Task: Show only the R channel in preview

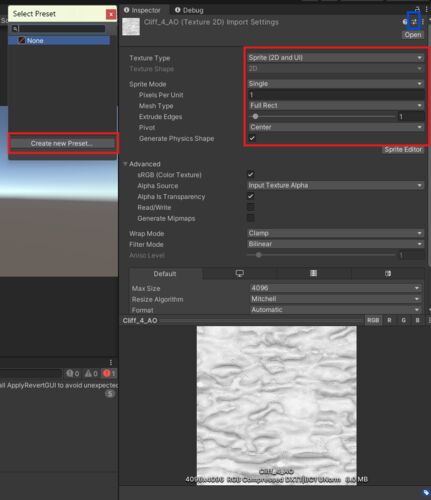Action: (389, 320)
